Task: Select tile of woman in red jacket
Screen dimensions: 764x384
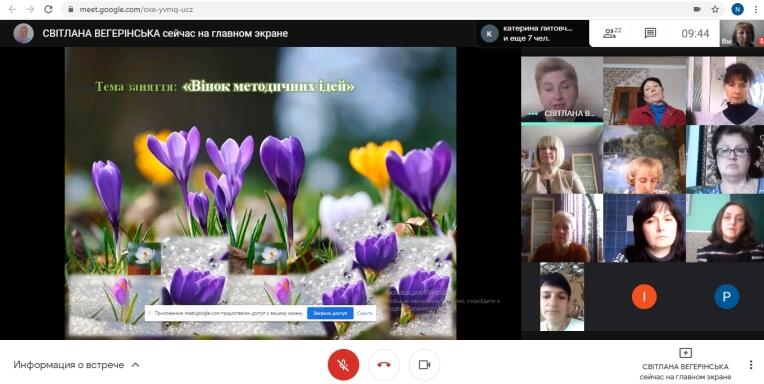Action: point(645,91)
